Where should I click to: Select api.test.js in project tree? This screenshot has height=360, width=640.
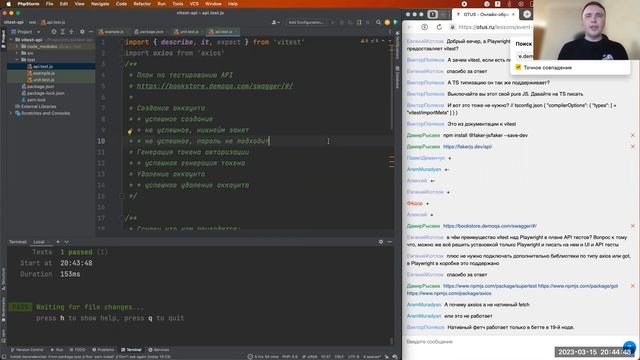43,67
